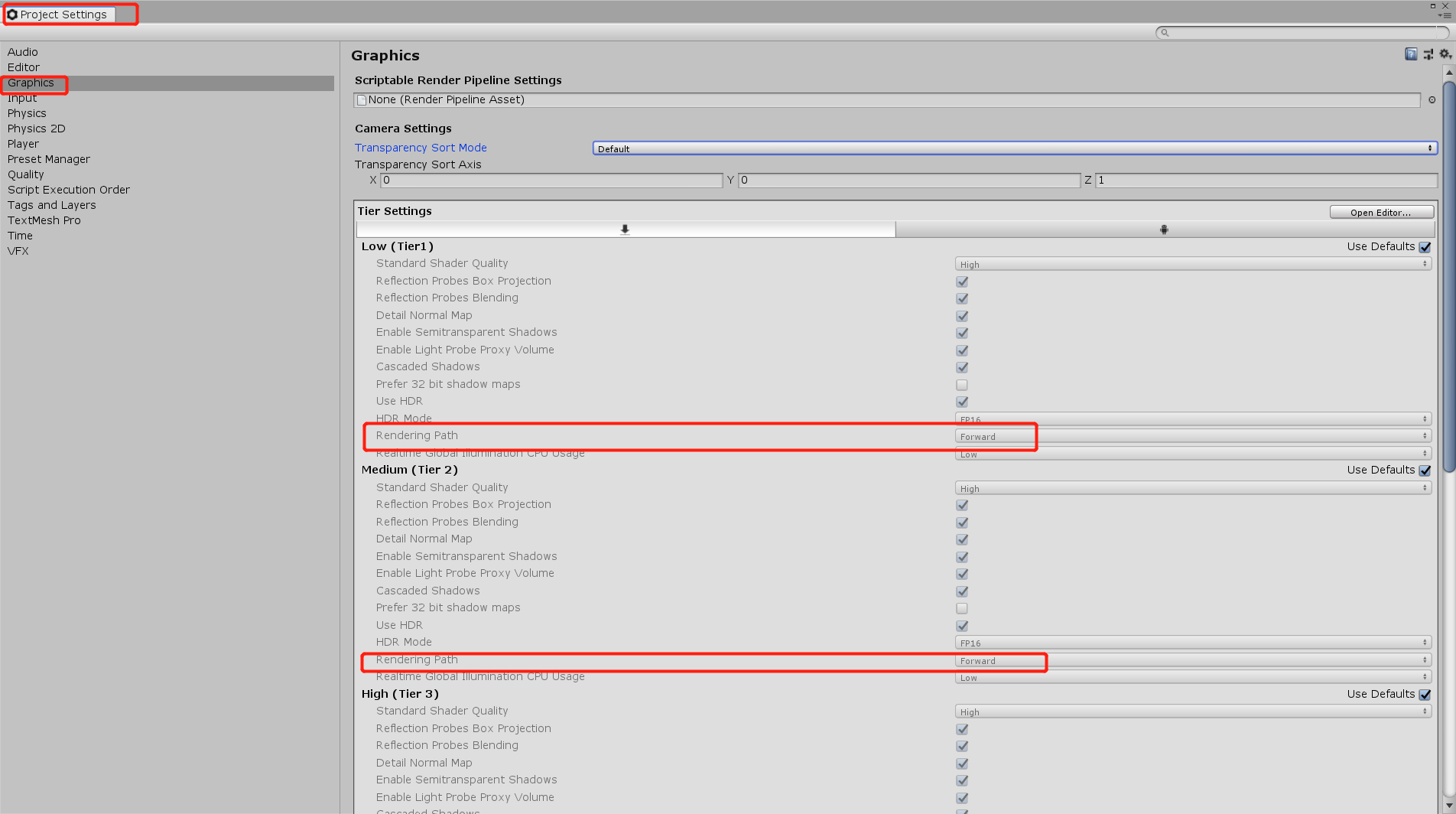The image size is (1456, 814).
Task: Open the Physics settings category
Action: 27,113
